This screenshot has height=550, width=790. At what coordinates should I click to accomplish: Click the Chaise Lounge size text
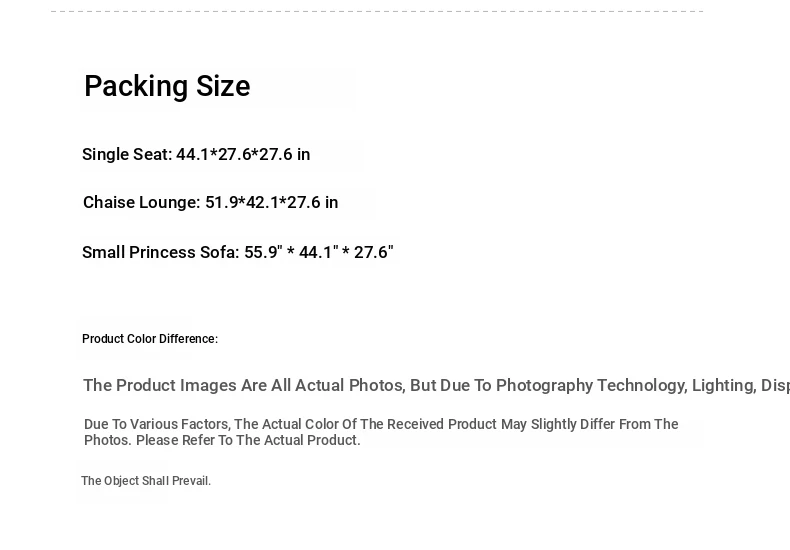point(211,202)
